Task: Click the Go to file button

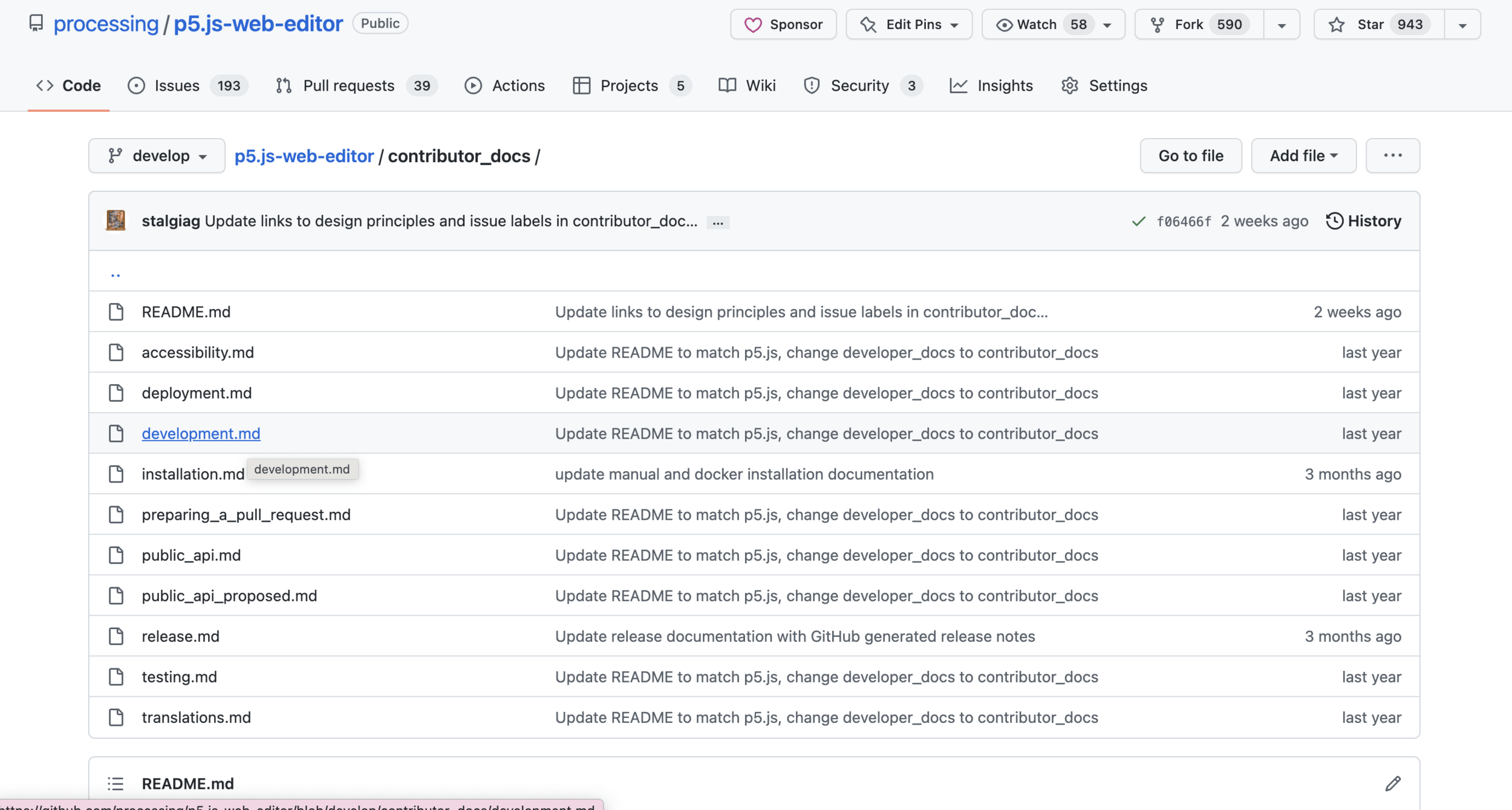Action: click(x=1190, y=155)
